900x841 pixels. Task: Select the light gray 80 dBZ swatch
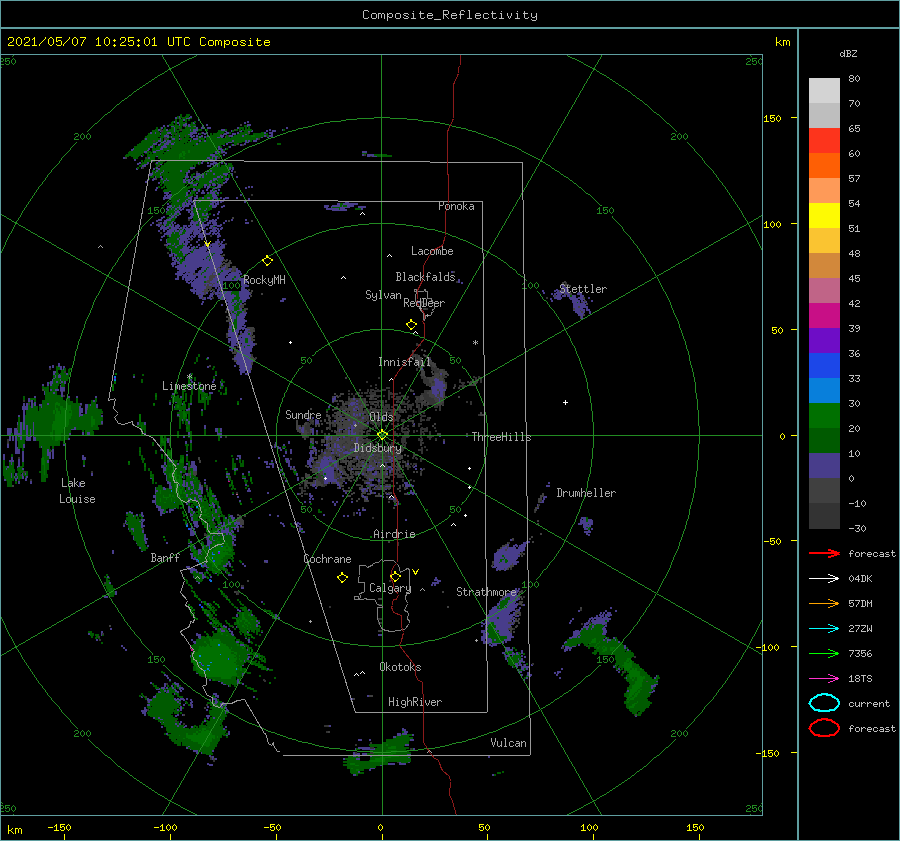pos(824,91)
